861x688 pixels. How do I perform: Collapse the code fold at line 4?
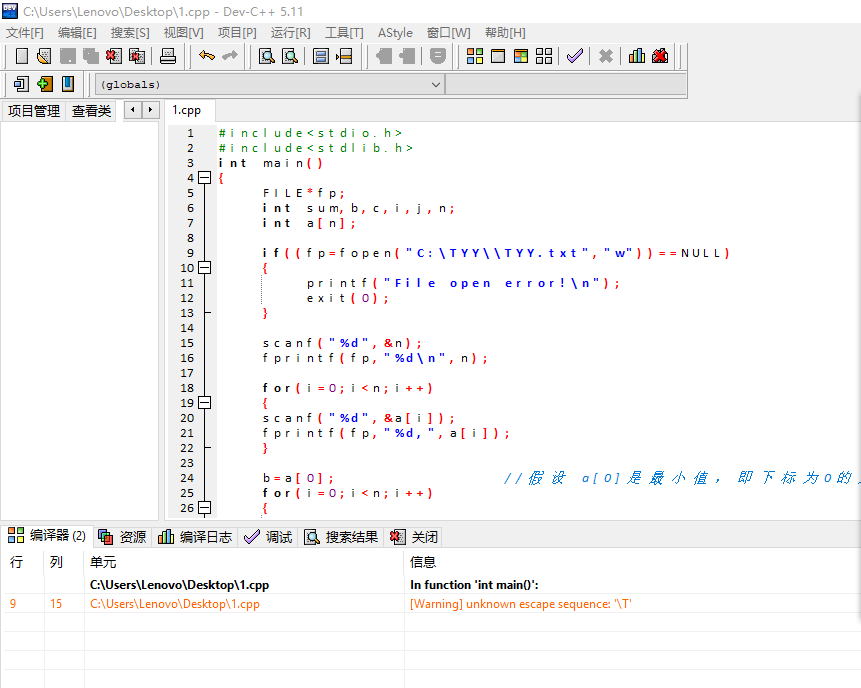click(204, 178)
